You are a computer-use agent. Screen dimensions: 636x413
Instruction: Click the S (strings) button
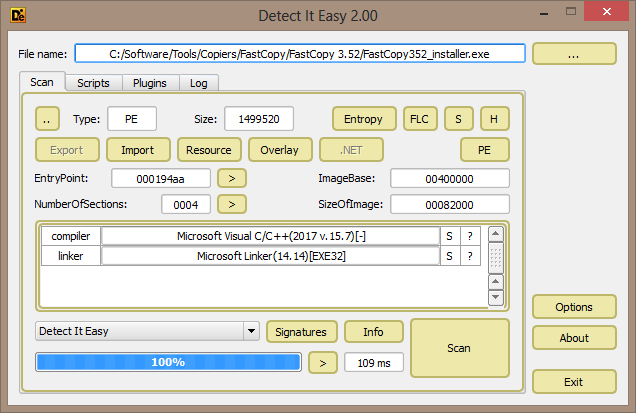click(458, 119)
